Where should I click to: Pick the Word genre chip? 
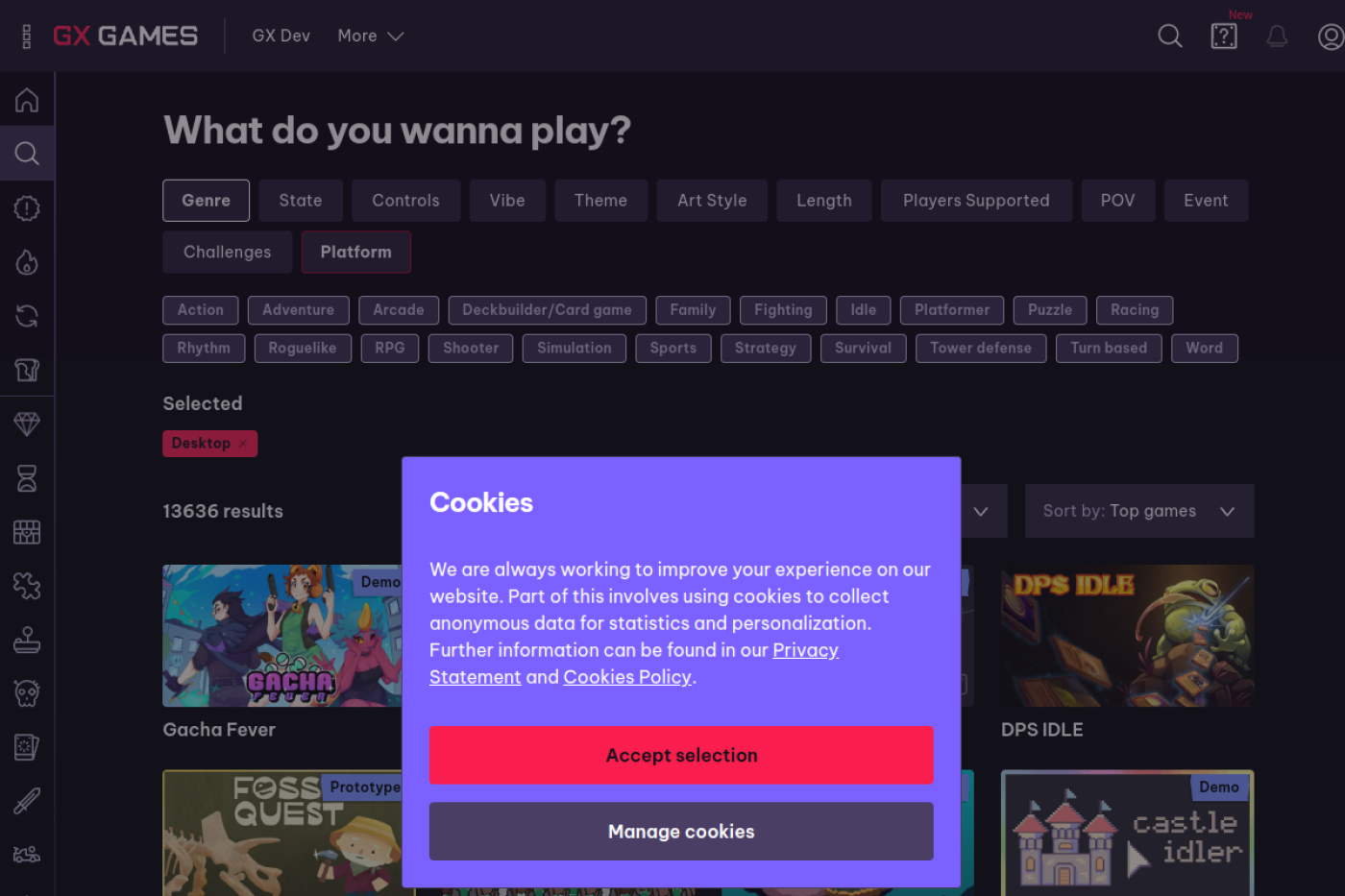pos(1205,349)
